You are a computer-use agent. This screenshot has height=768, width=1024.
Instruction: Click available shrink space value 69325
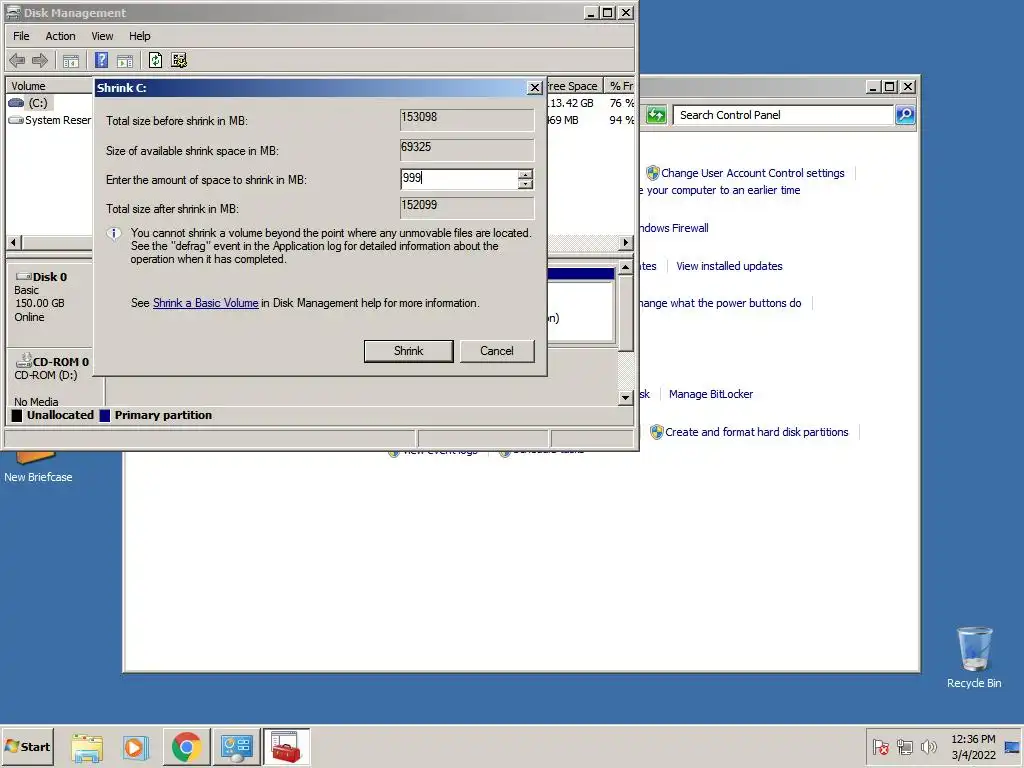467,149
